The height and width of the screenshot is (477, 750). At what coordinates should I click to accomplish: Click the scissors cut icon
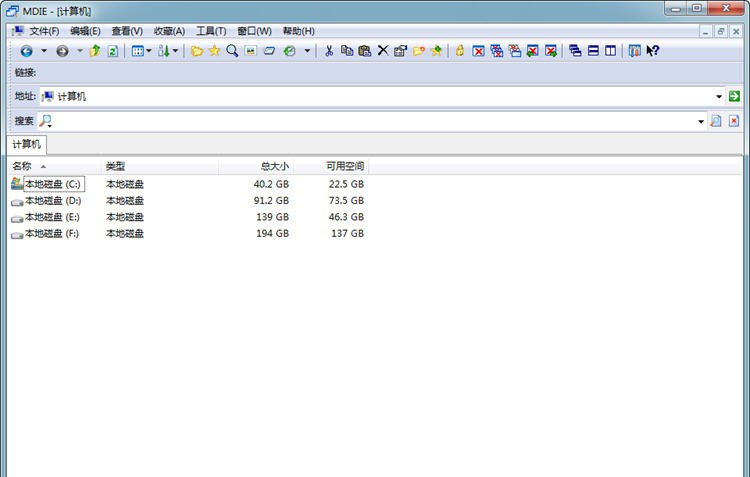[x=328, y=51]
